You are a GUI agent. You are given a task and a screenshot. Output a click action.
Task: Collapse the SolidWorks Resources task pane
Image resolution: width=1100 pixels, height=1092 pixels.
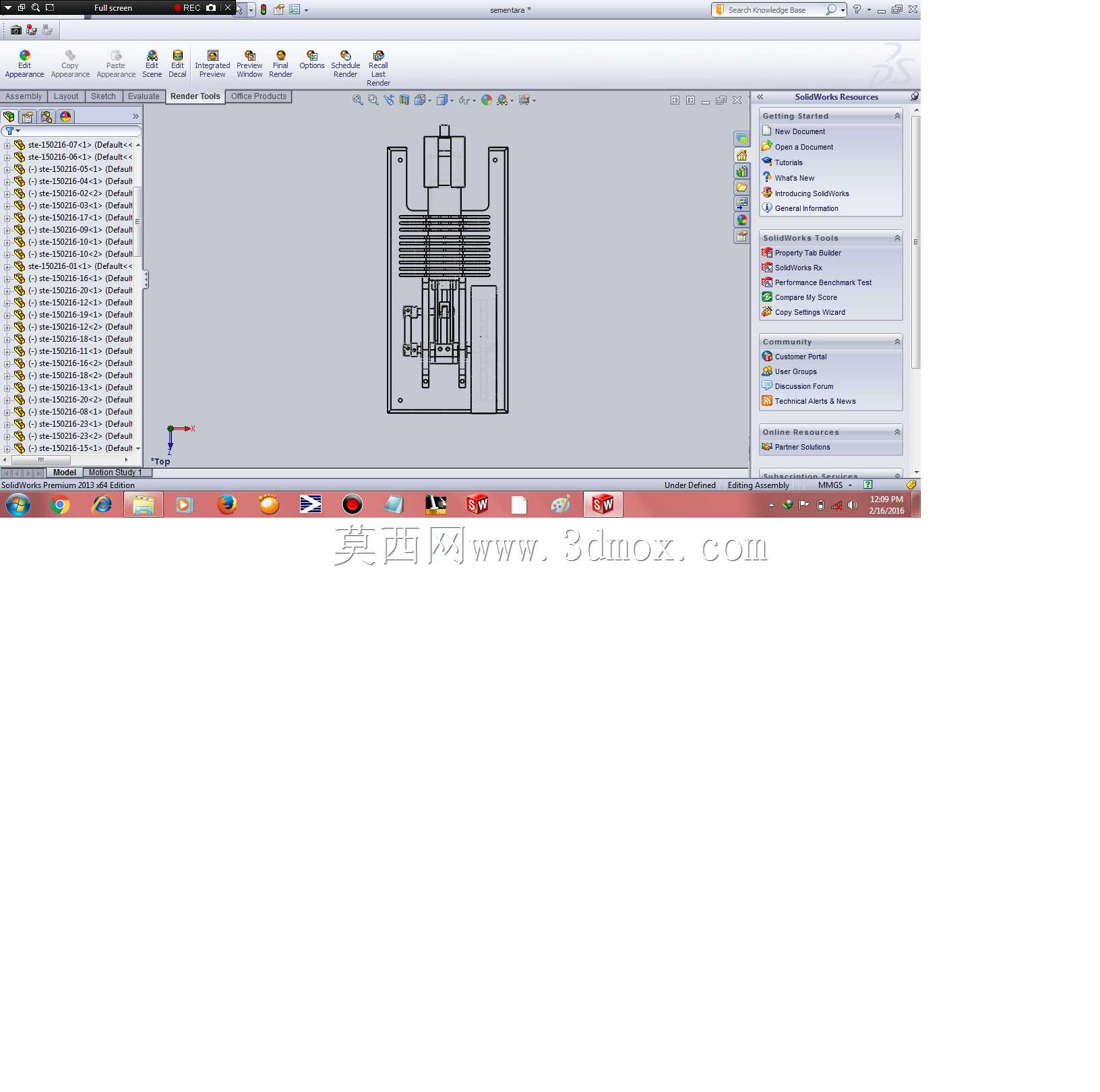click(x=760, y=97)
